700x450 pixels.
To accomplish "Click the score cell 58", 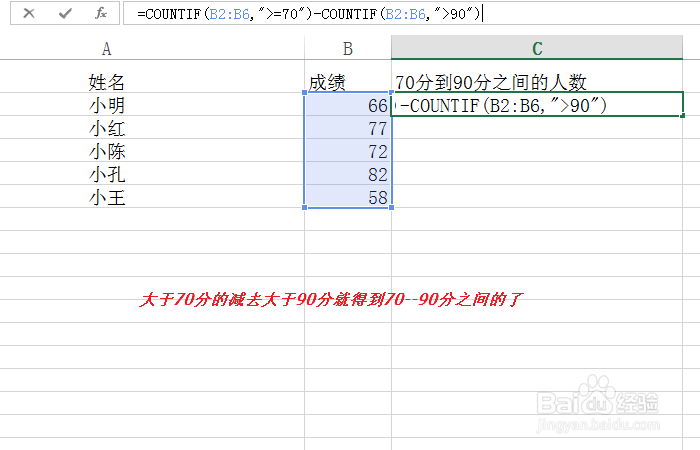I will [348, 196].
